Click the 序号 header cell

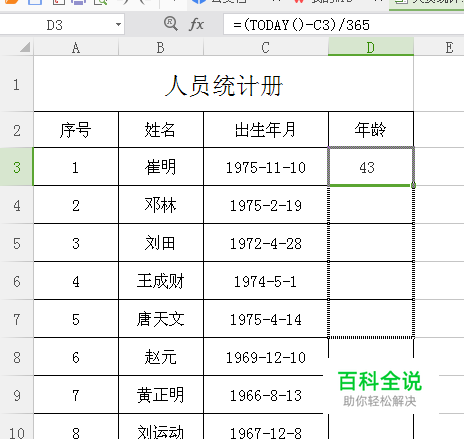pyautogui.click(x=76, y=130)
